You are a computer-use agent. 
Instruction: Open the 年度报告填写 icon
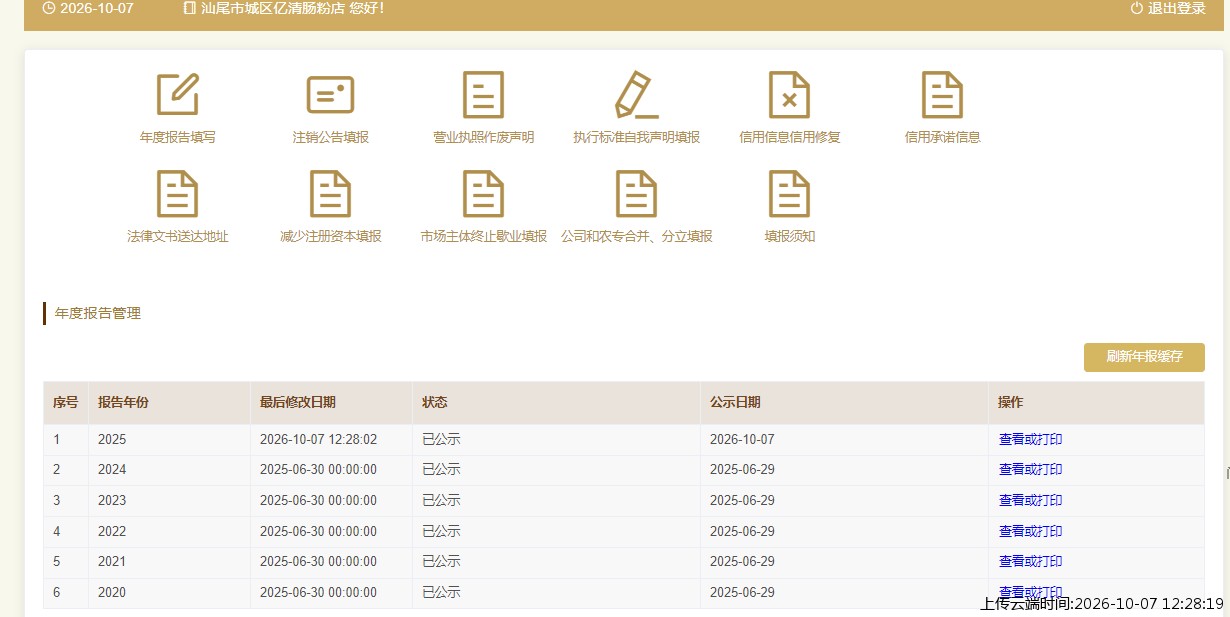click(x=178, y=95)
